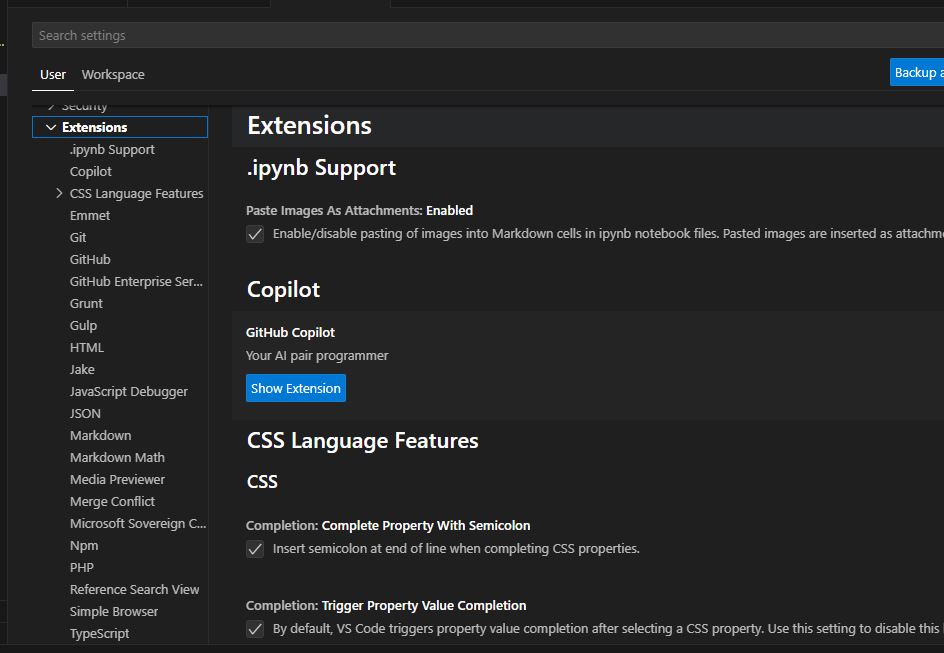944x653 pixels.
Task: Open Media Previewer settings
Action: tap(117, 480)
